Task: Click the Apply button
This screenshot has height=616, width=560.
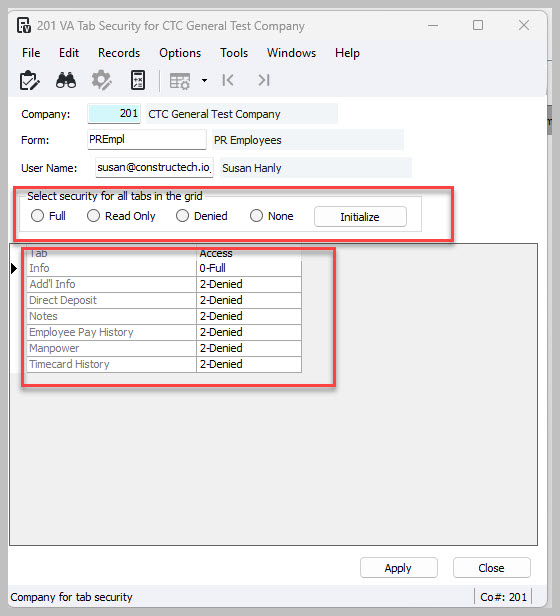Action: [x=398, y=568]
